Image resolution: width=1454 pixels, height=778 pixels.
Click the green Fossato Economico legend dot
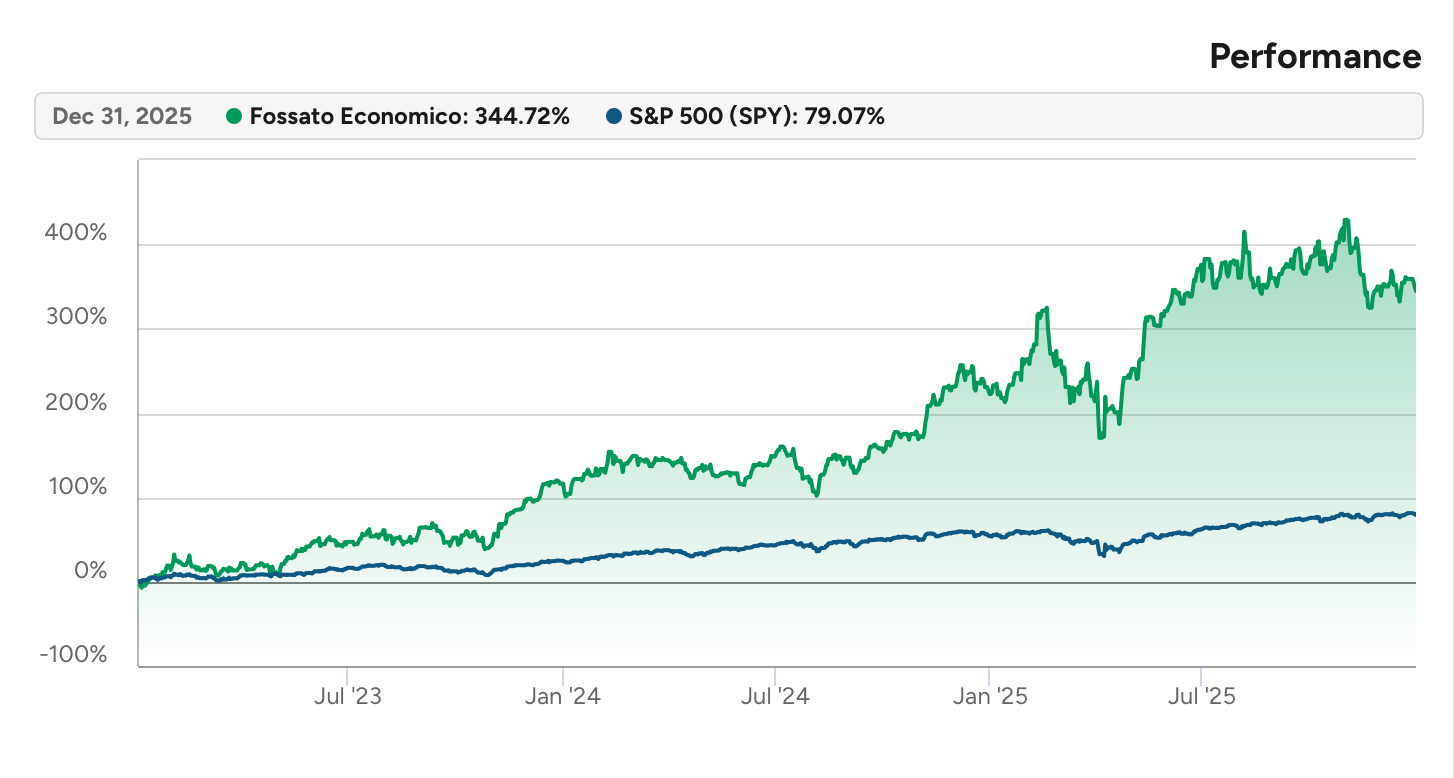[232, 116]
